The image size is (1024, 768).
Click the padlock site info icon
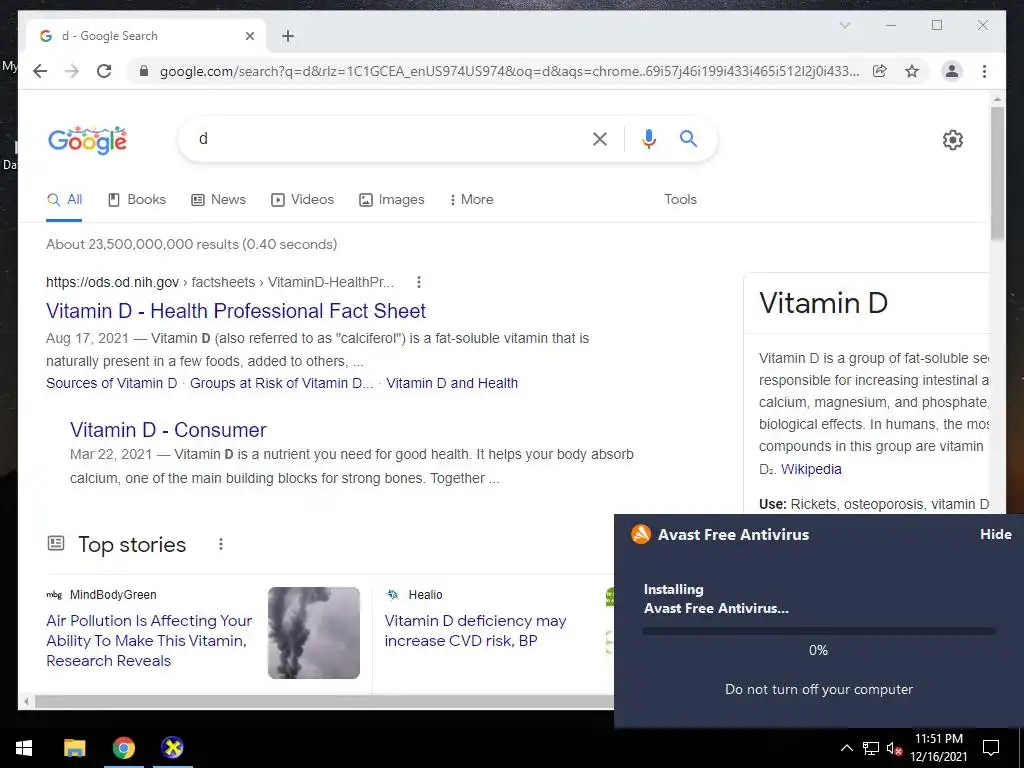(144, 71)
